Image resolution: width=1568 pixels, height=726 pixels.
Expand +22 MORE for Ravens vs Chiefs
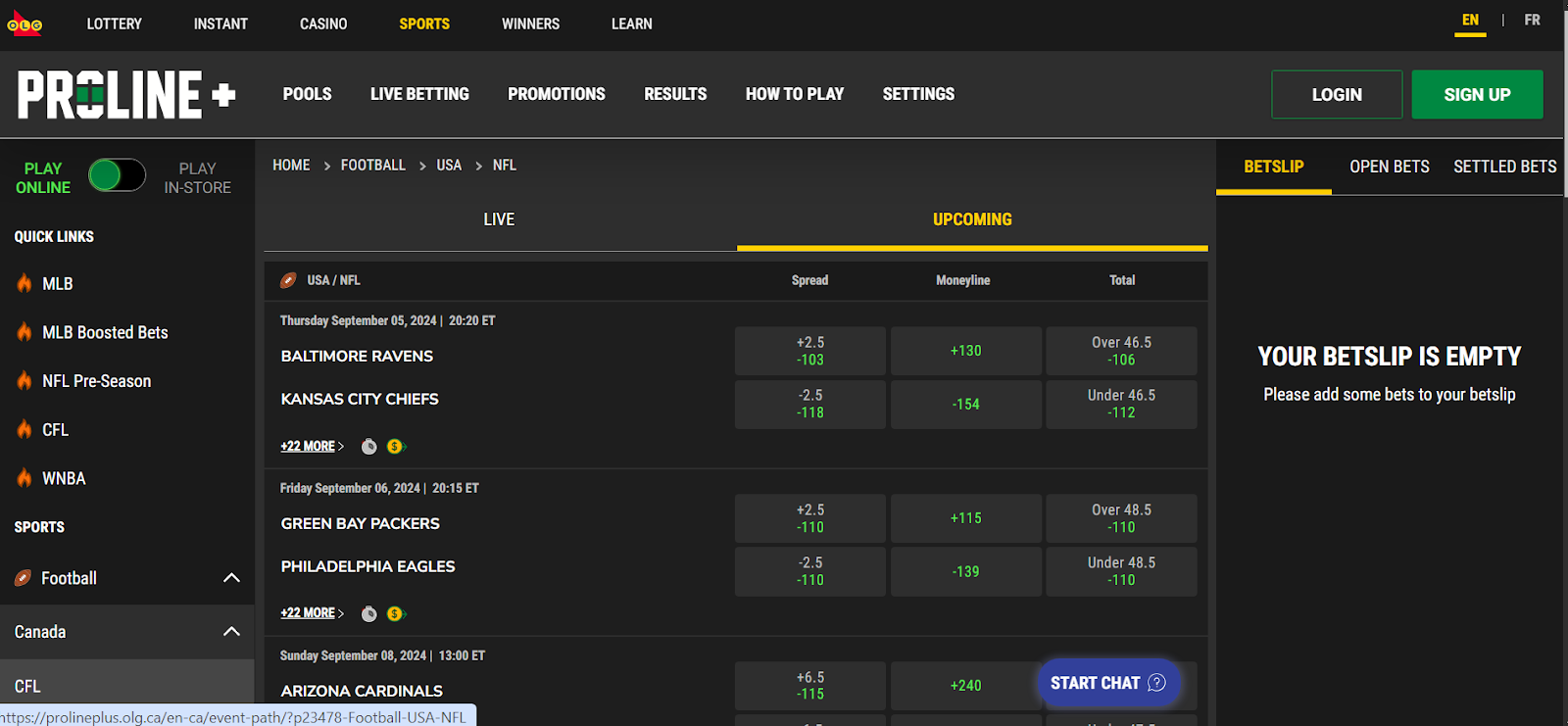(x=312, y=446)
